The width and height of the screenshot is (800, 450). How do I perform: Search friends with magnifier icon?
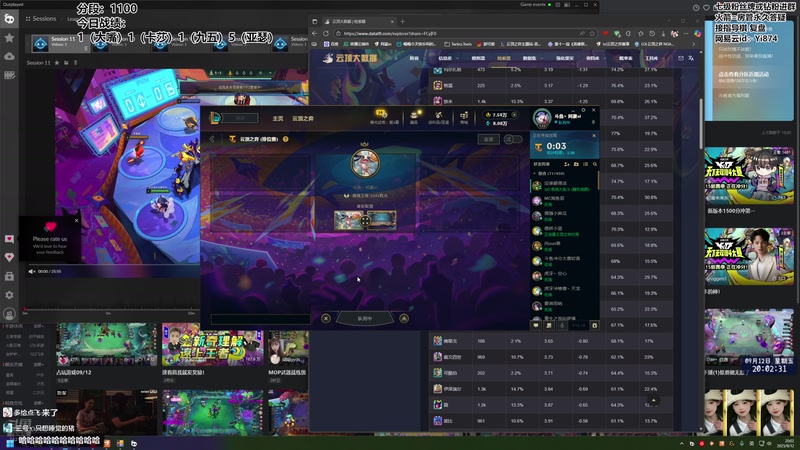(595, 164)
